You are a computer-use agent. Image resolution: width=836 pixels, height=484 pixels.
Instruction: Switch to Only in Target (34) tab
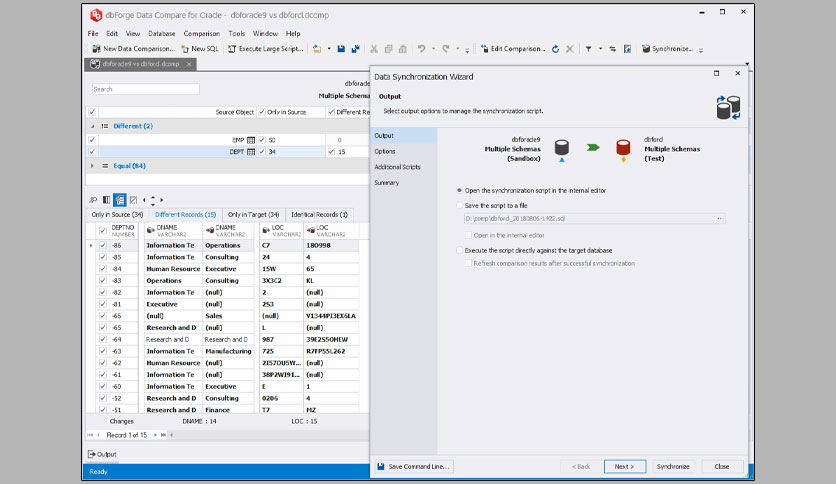(253, 214)
